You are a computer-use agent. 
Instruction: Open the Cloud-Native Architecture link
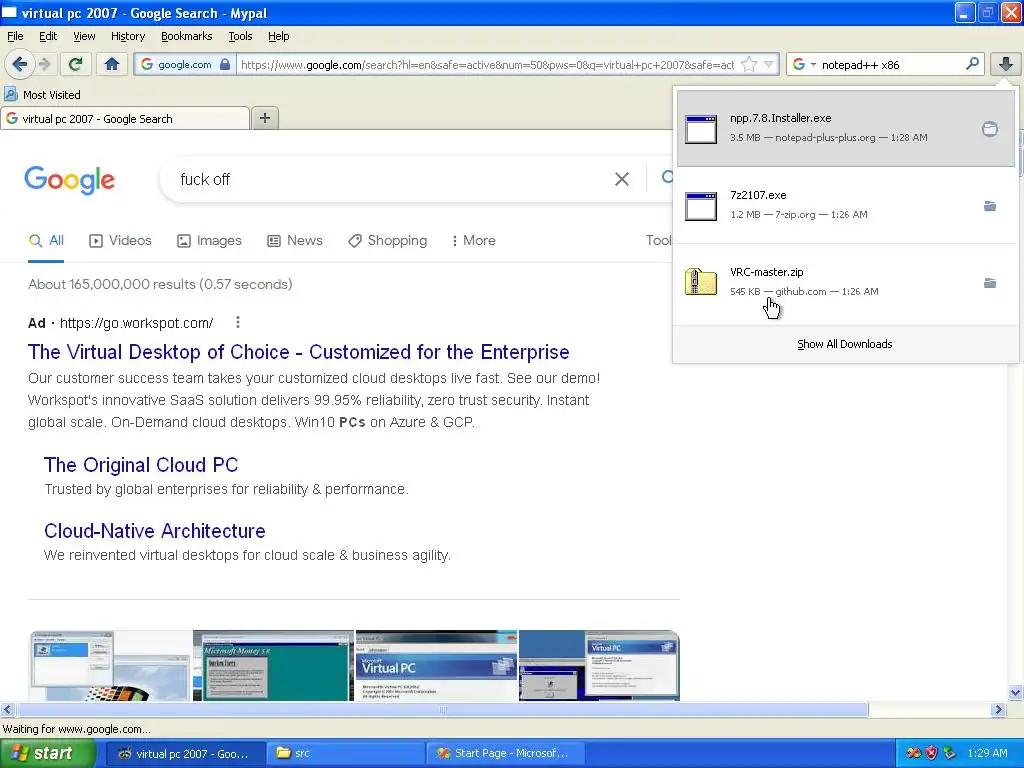(155, 531)
